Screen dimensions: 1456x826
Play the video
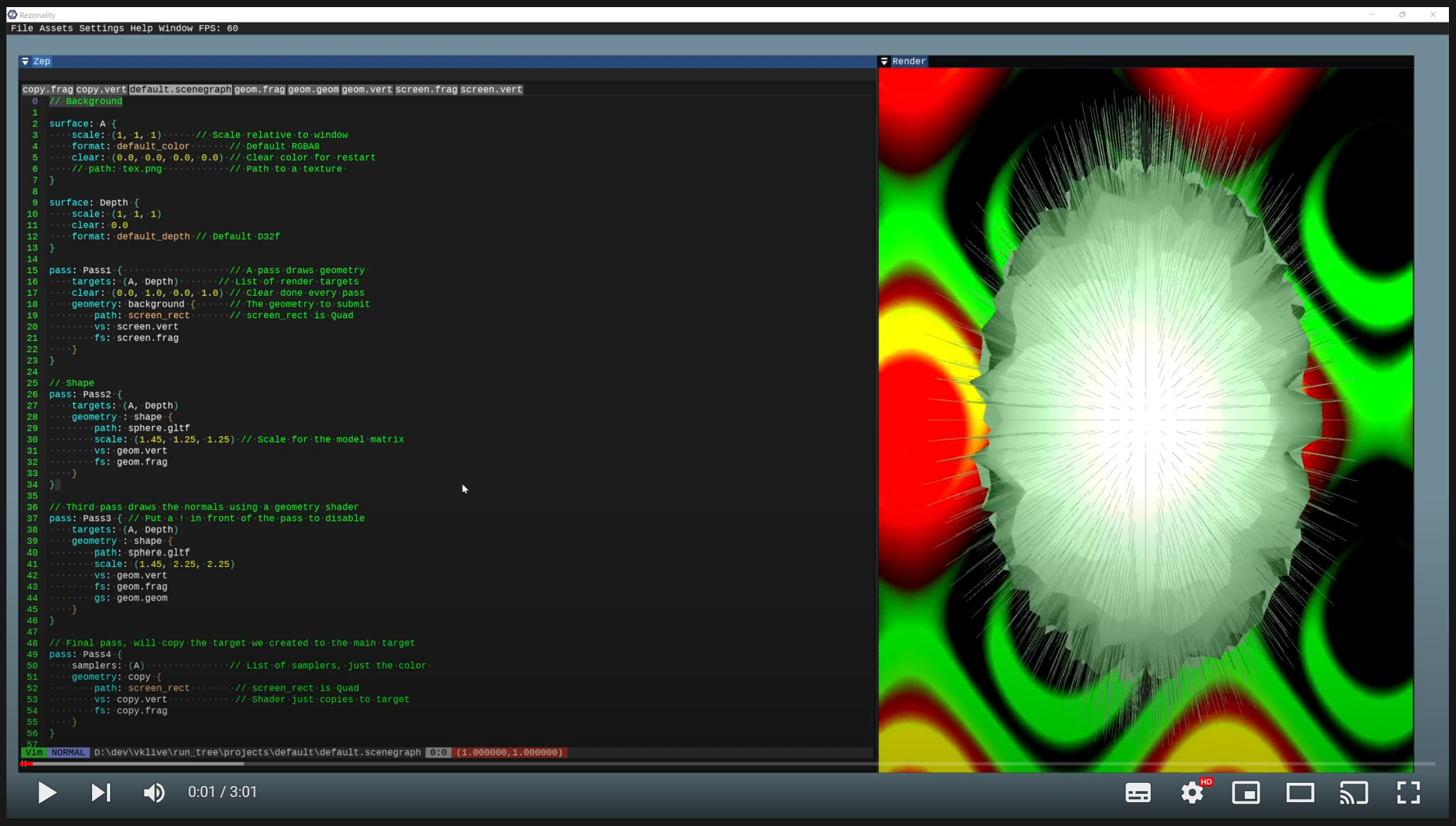click(47, 792)
